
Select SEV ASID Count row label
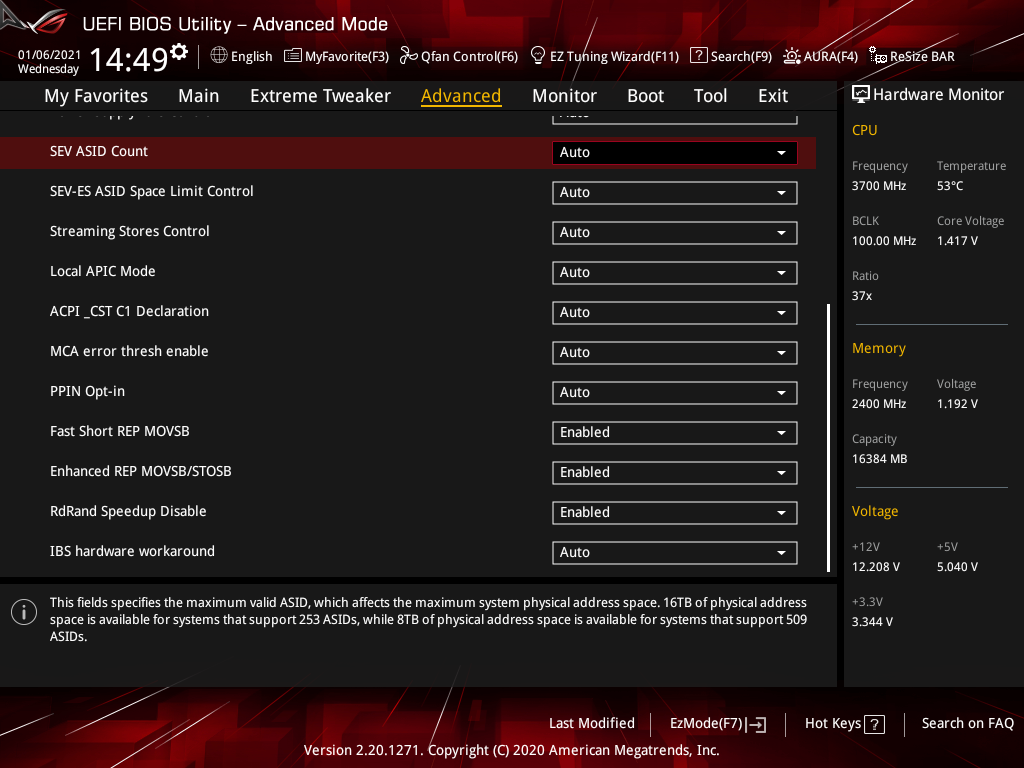[x=99, y=151]
